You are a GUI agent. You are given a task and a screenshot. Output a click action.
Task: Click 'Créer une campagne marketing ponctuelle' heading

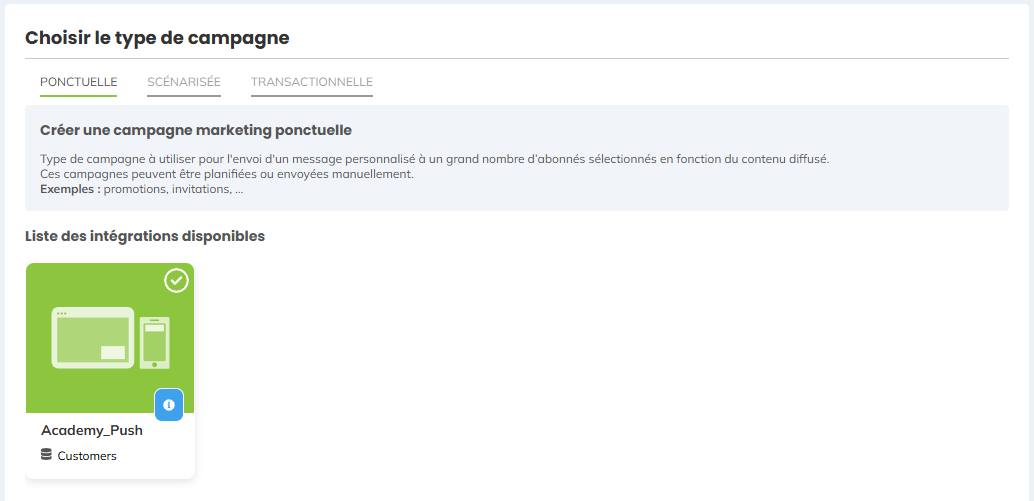[x=196, y=131]
